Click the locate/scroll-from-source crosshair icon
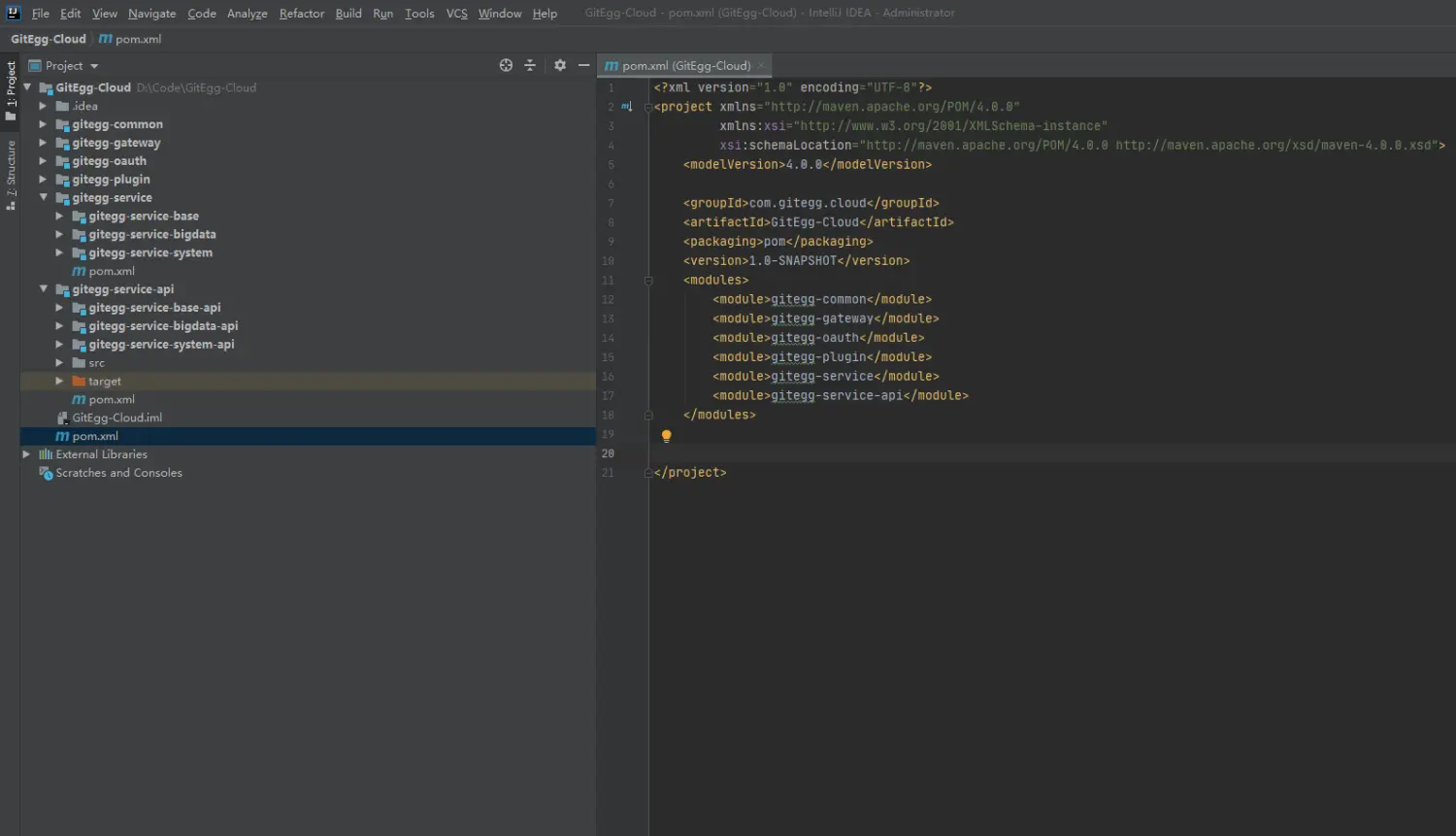Viewport: 1456px width, 836px height. coord(506,65)
